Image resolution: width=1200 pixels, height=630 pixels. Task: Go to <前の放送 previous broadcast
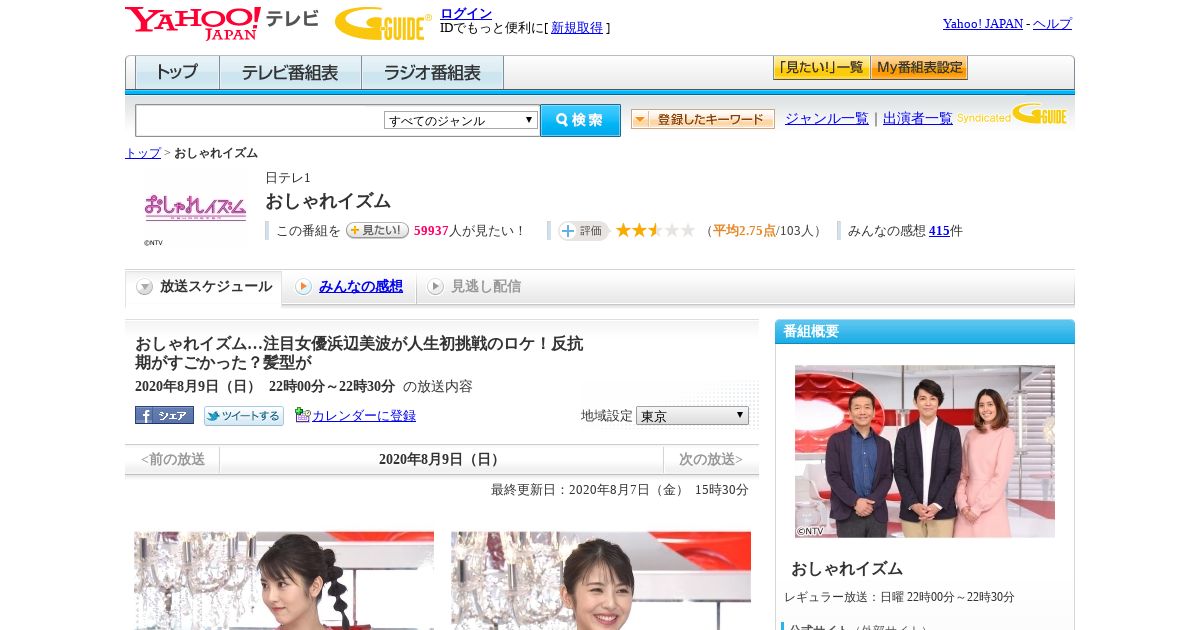pyautogui.click(x=173, y=460)
